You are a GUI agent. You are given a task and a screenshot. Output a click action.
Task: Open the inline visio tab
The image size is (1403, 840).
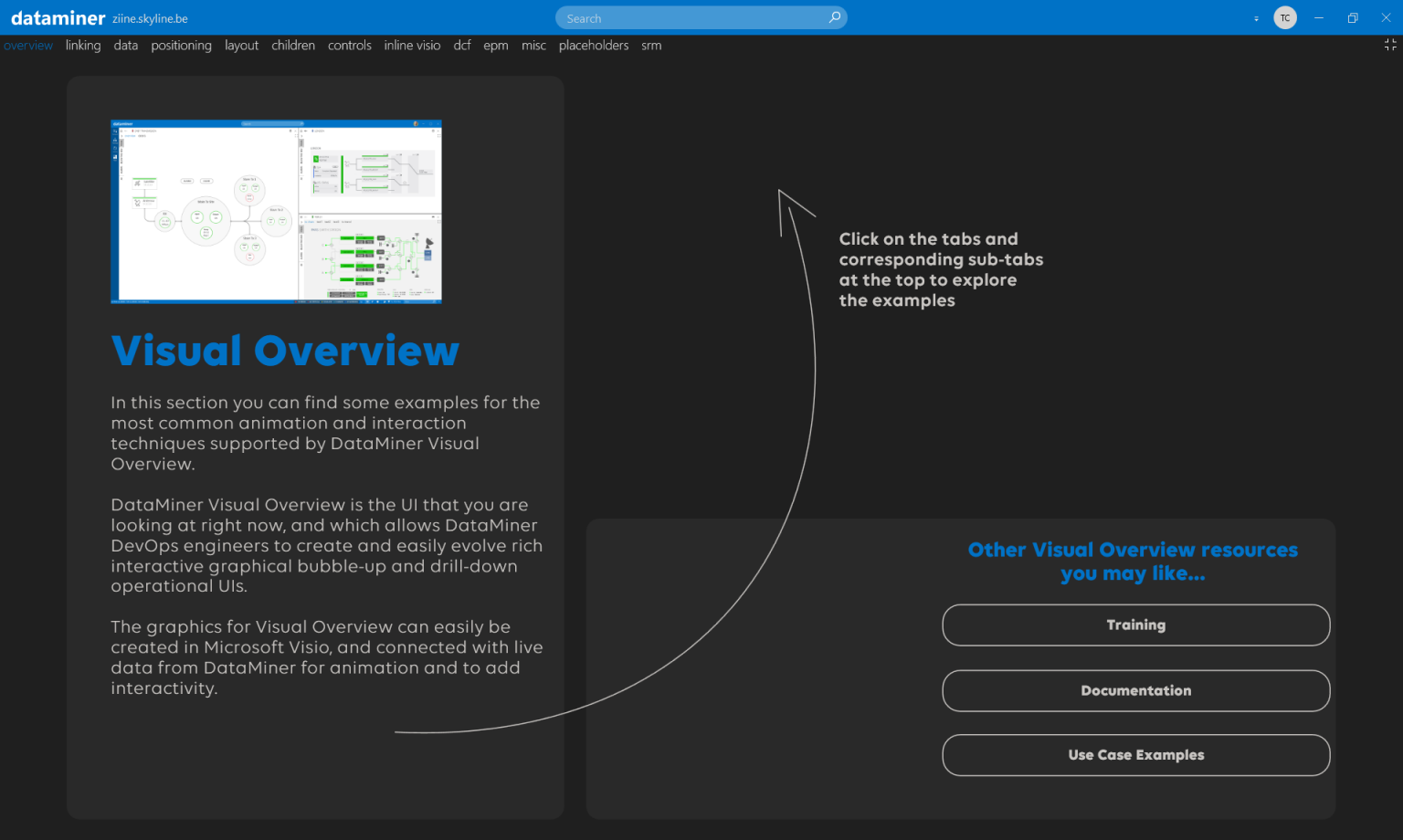click(x=412, y=45)
